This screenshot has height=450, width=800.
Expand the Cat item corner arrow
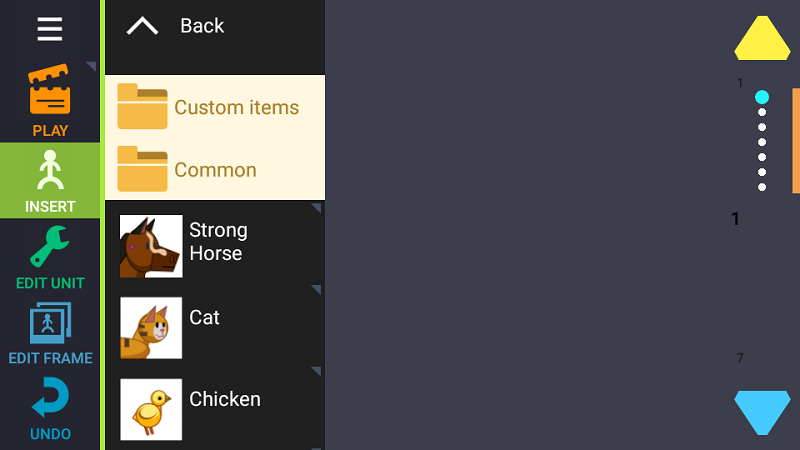(x=316, y=290)
